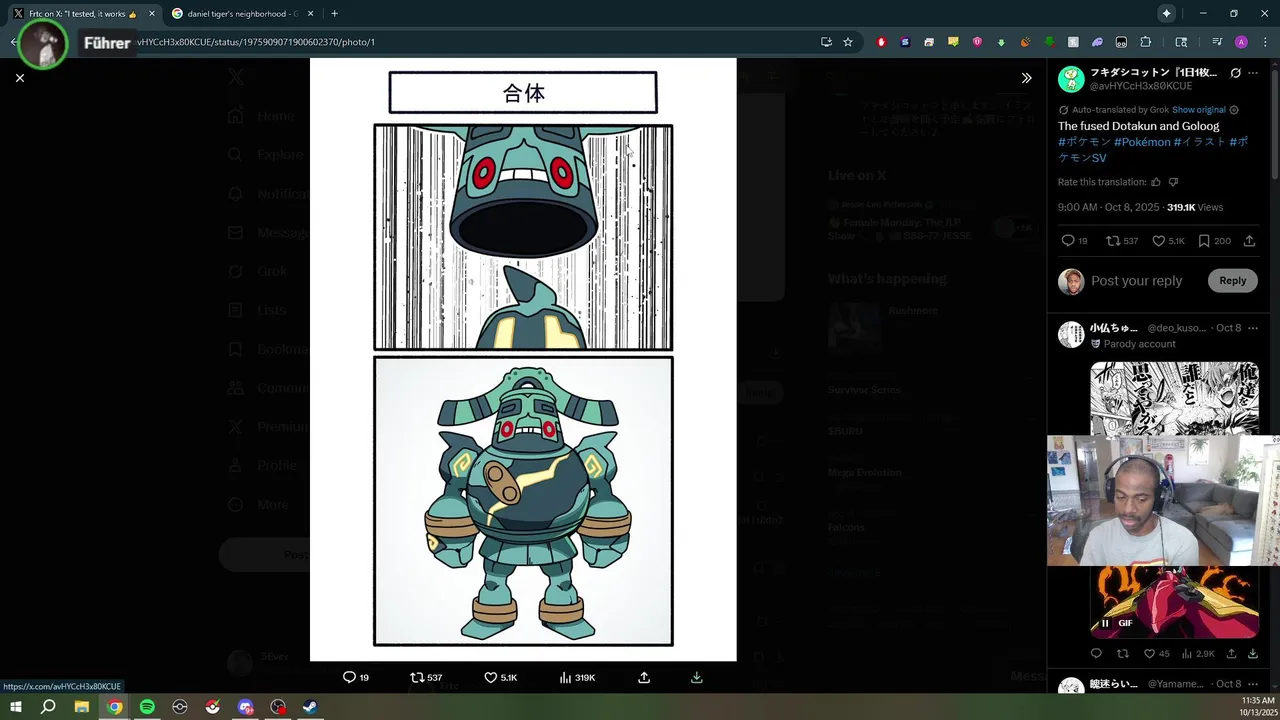The image size is (1280, 720).
Task: Open Spotify from the taskbar
Action: coord(147,707)
